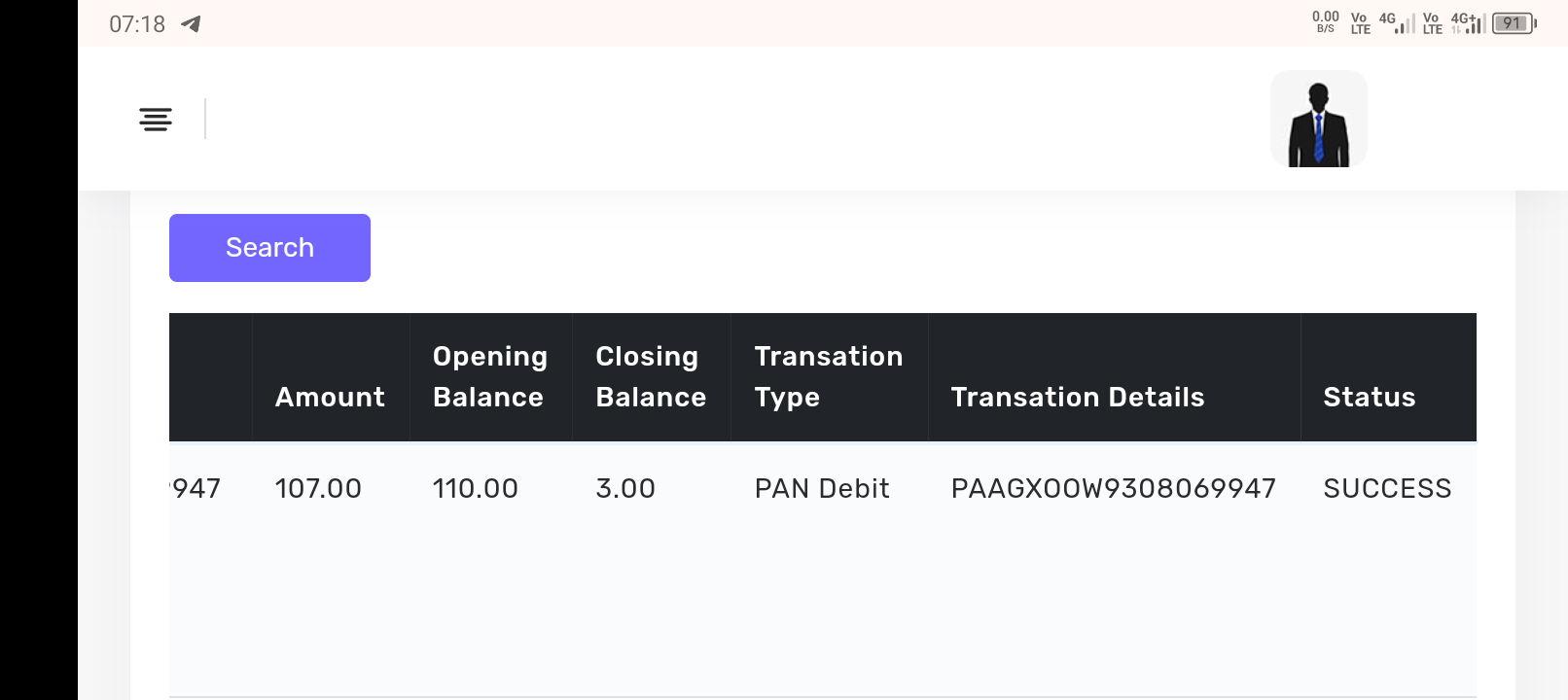Image resolution: width=1568 pixels, height=700 pixels.
Task: Click the Amount column header
Action: click(x=330, y=397)
